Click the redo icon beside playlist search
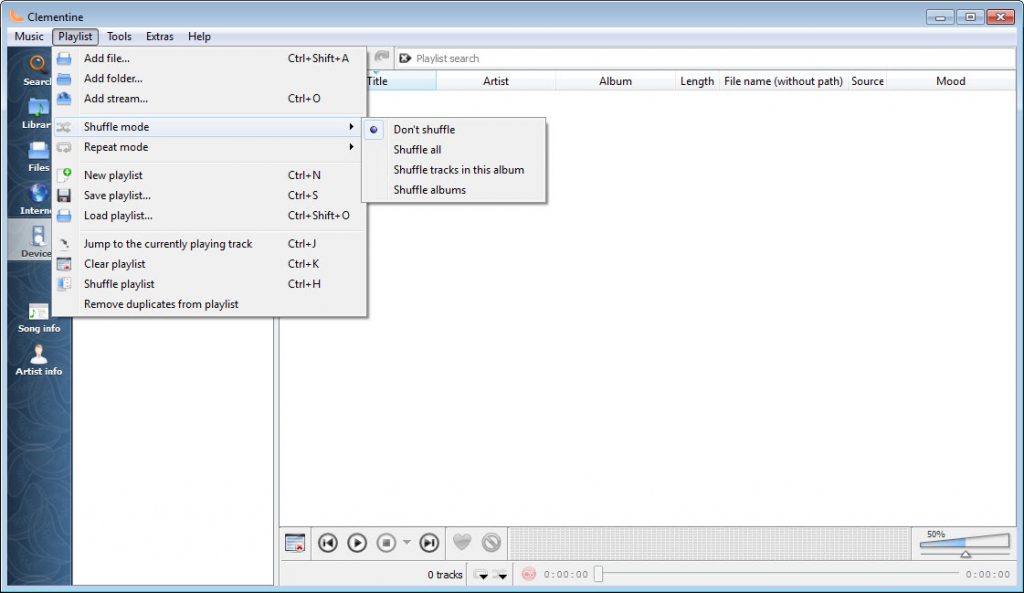The width and height of the screenshot is (1024, 593). [382, 57]
